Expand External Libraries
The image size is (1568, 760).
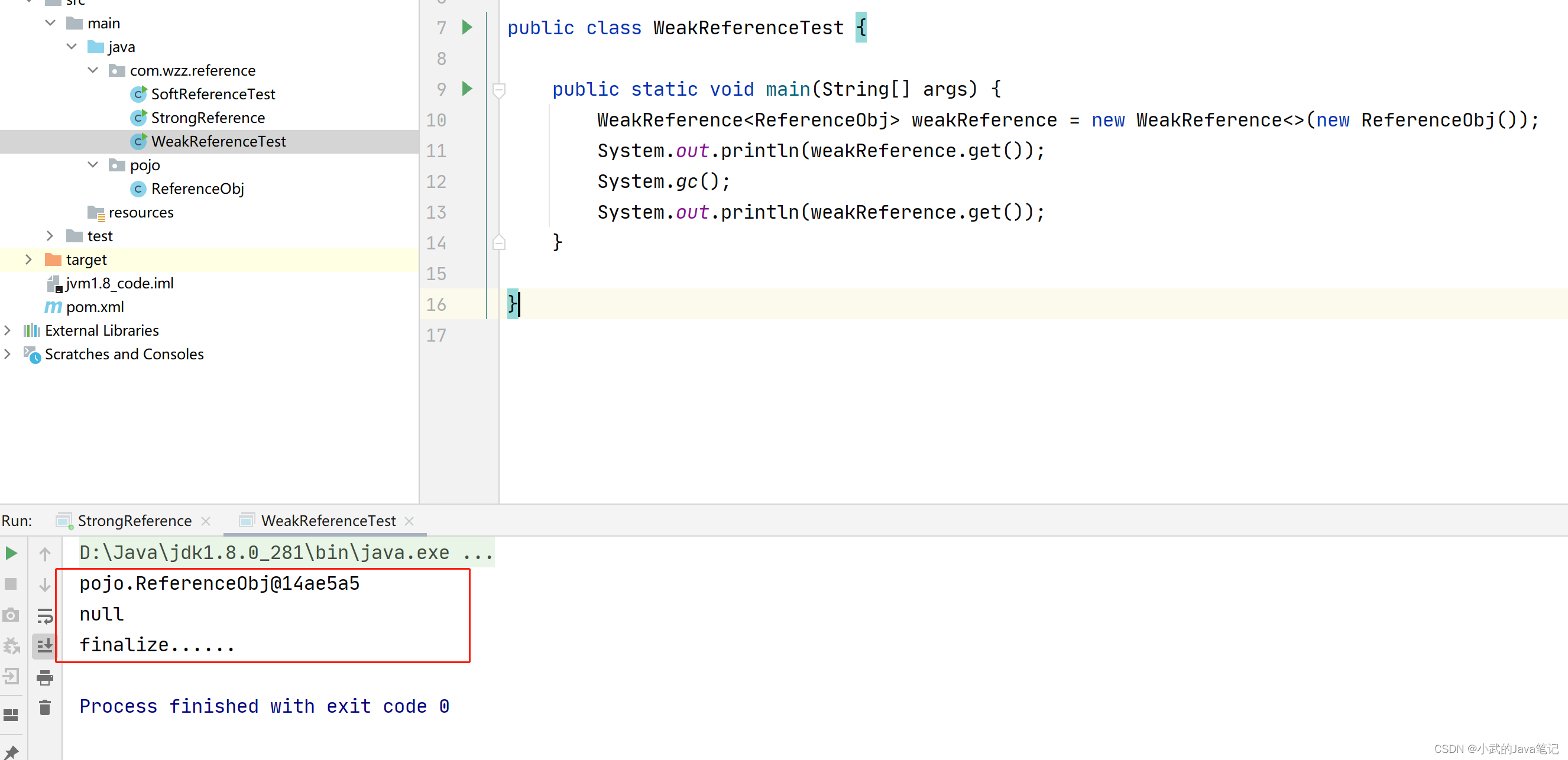[7, 330]
